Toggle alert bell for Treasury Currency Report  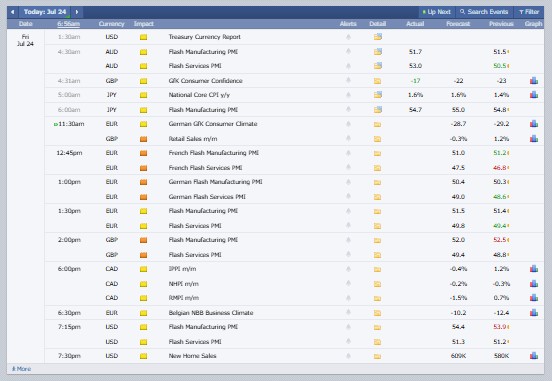click(349, 37)
